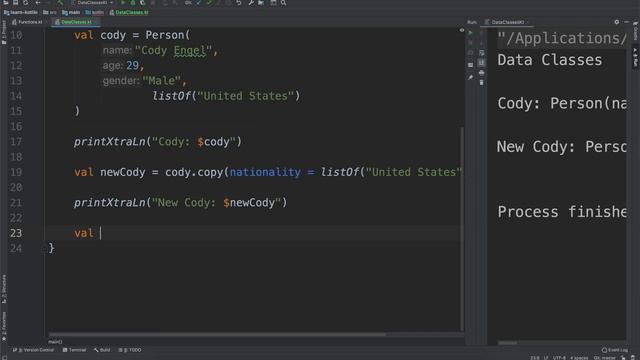Hide the Run panel with minimize icon
This screenshot has width=640, height=360.
[627, 22]
